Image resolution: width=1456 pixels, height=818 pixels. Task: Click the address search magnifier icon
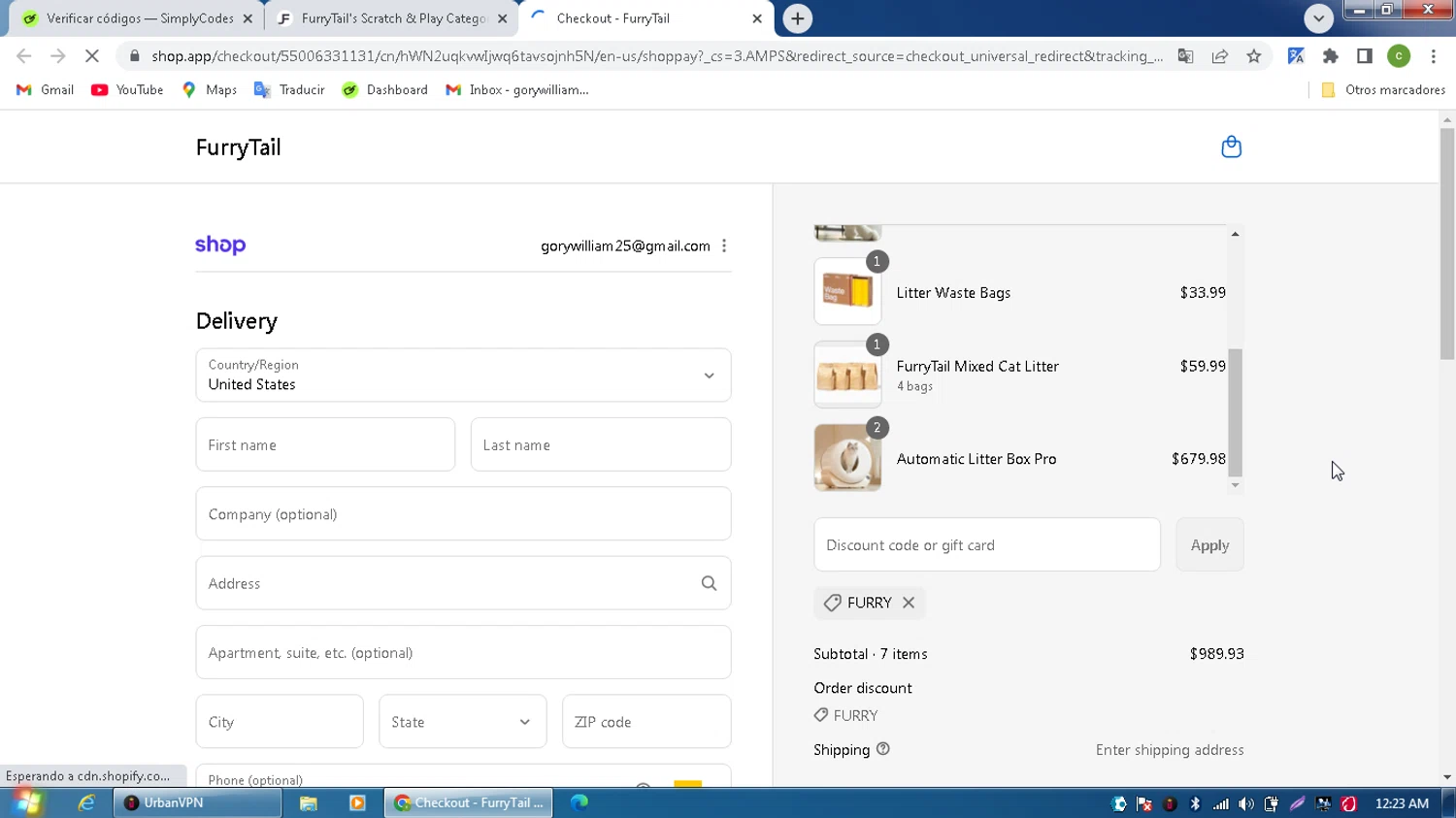(709, 583)
